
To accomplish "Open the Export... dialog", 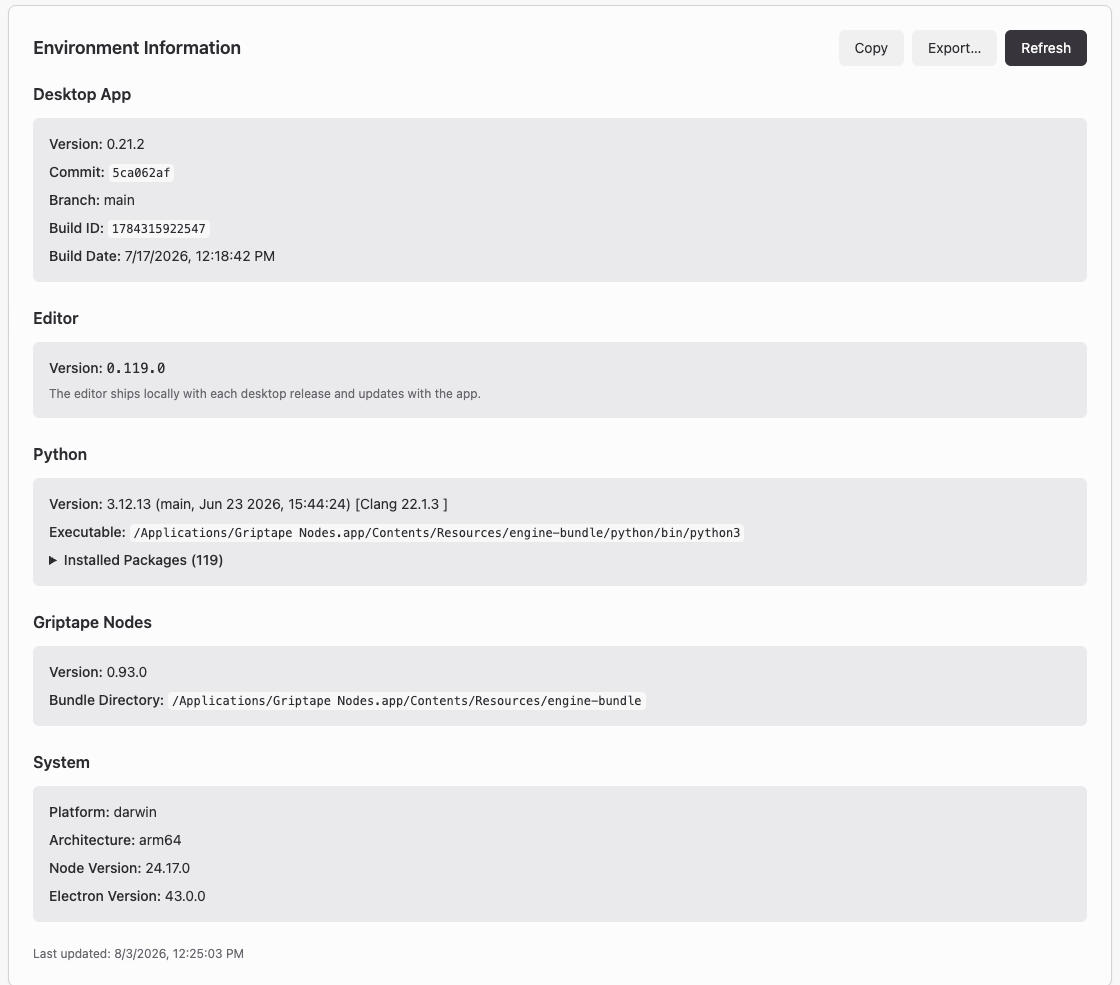I will (x=954, y=48).
